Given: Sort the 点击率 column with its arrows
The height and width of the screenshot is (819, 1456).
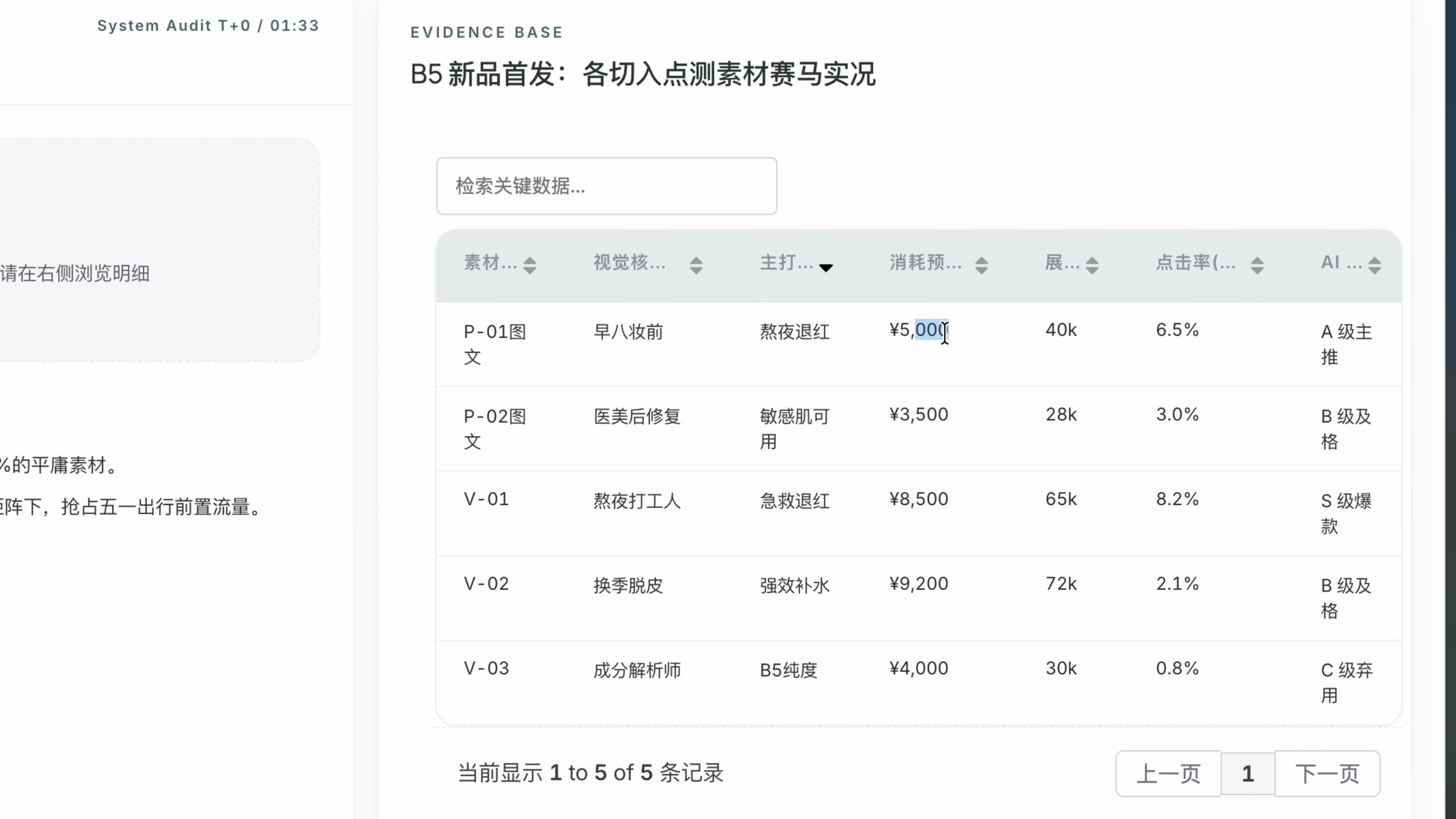Looking at the screenshot, I should tap(1257, 264).
